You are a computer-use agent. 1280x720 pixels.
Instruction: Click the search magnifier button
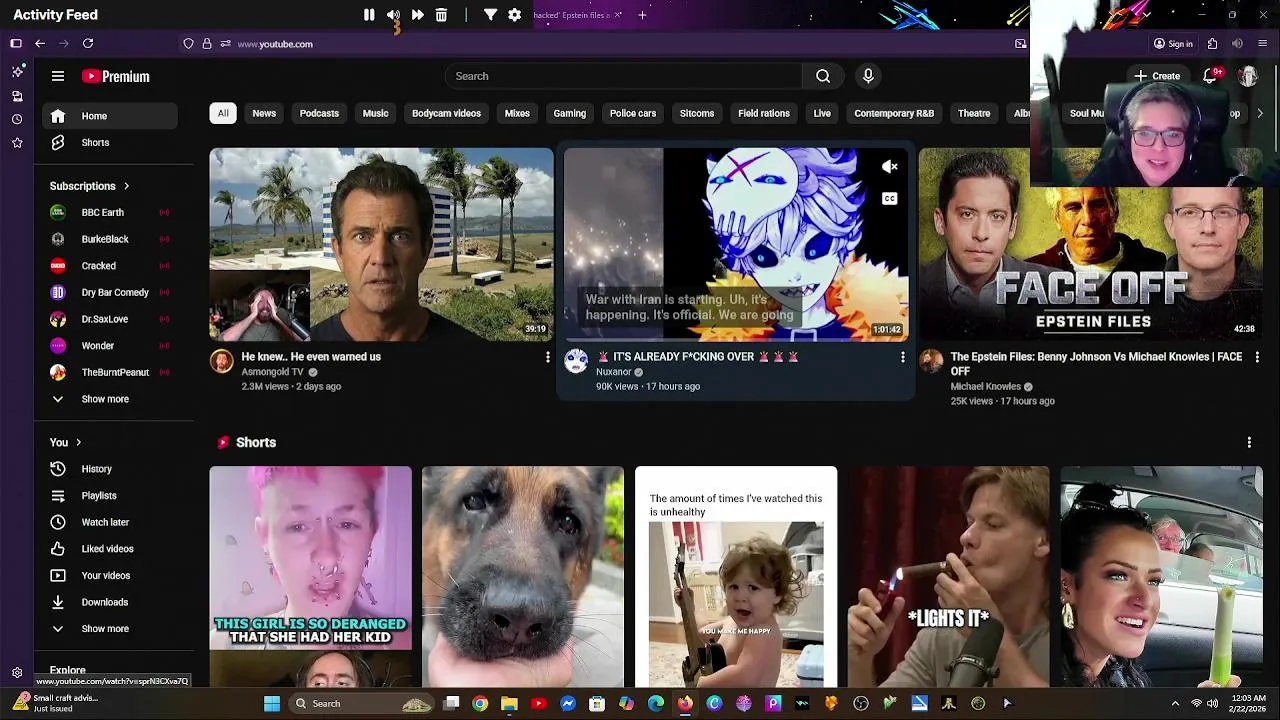pos(823,76)
